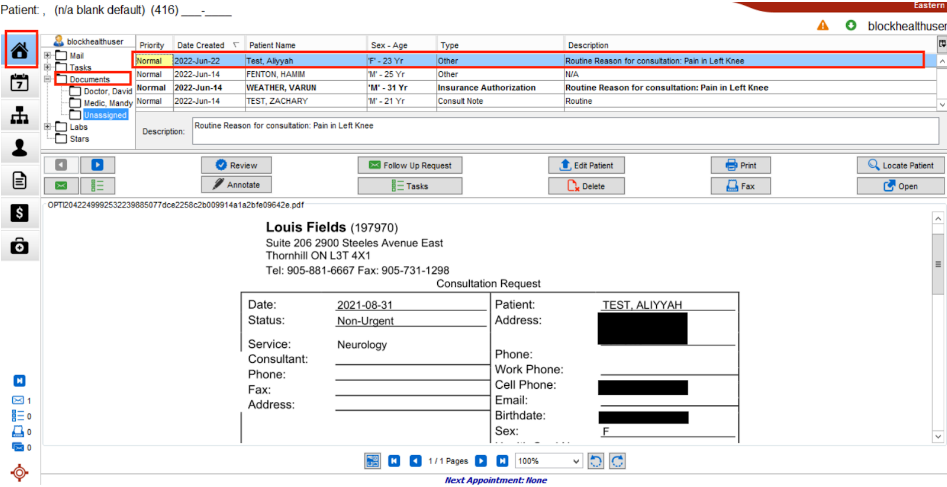Expand the Labs folder node
Screen dimensions: 947x487
tap(48, 127)
